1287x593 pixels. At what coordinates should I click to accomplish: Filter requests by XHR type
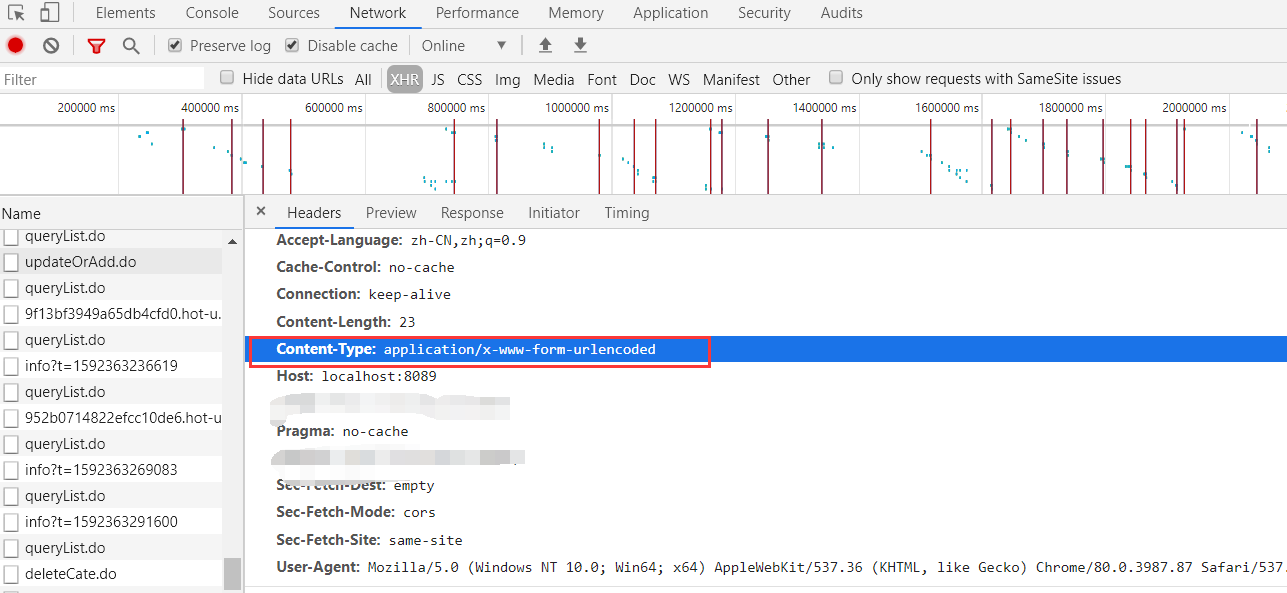pyautogui.click(x=405, y=79)
